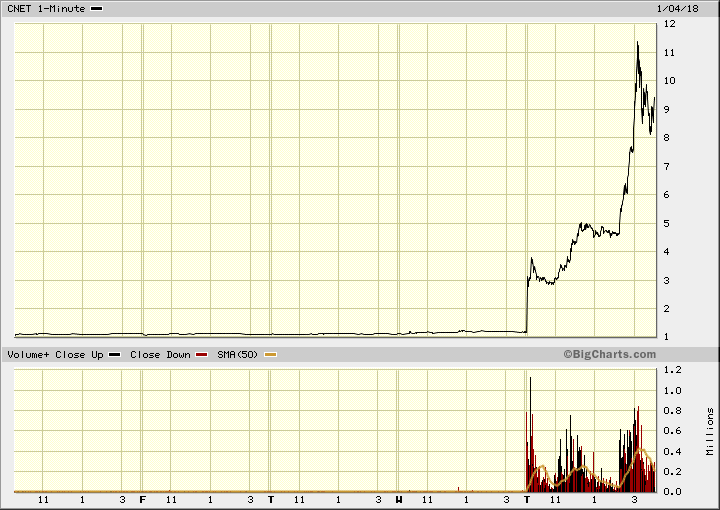Click the 7 label on price axis
Viewport: 720px width, 510px height.
click(667, 166)
